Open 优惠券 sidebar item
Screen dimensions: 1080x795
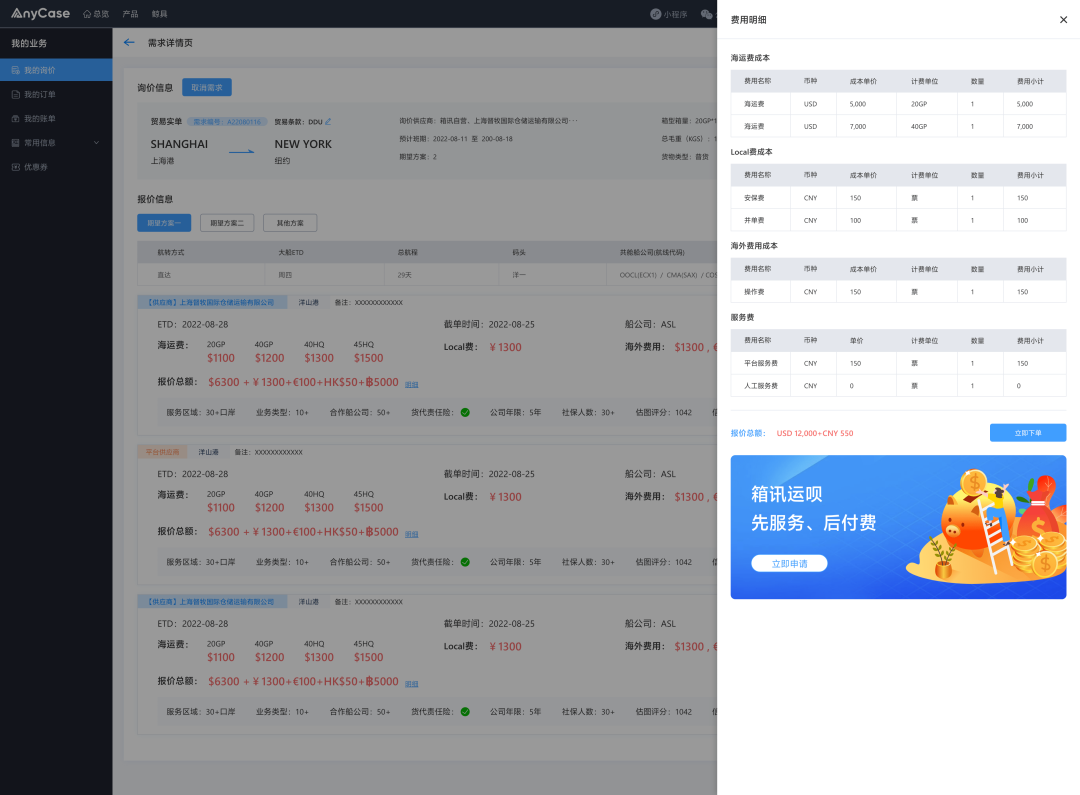pyautogui.click(x=56, y=167)
